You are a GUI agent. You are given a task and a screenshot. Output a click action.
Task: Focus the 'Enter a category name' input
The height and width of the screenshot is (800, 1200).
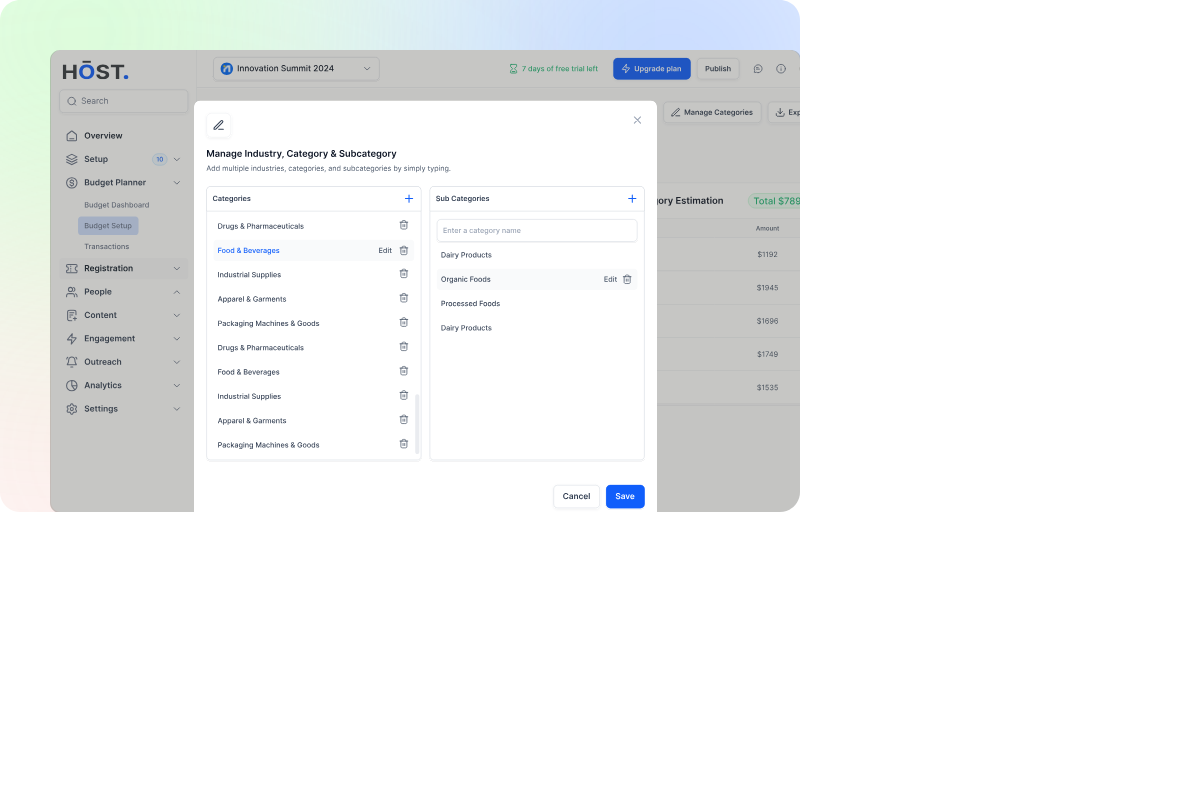pos(537,231)
